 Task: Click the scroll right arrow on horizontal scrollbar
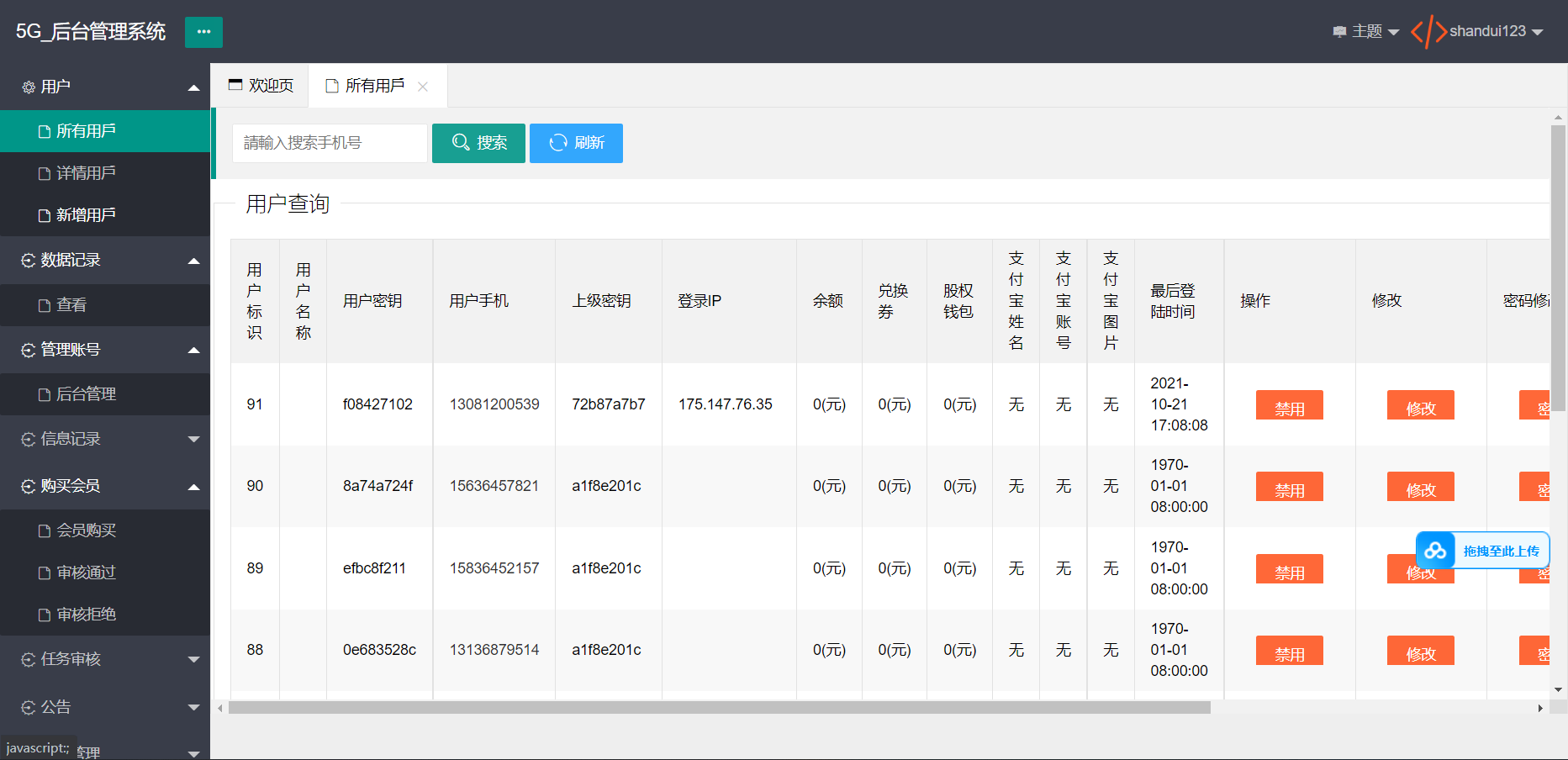[x=1540, y=708]
